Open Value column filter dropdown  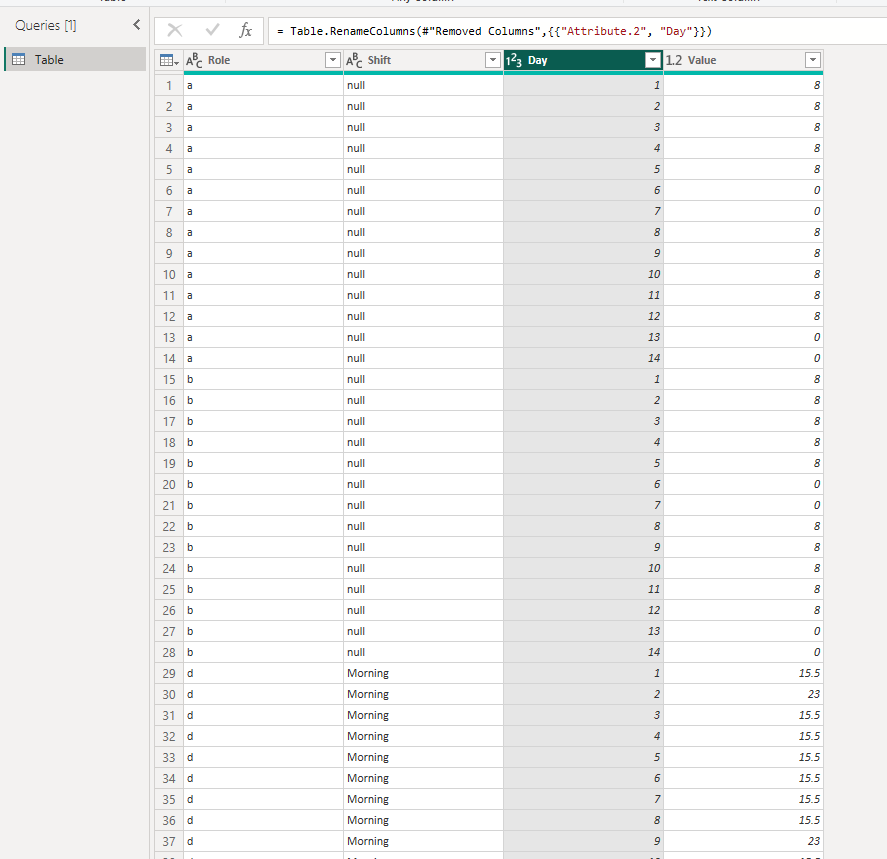pos(813,60)
